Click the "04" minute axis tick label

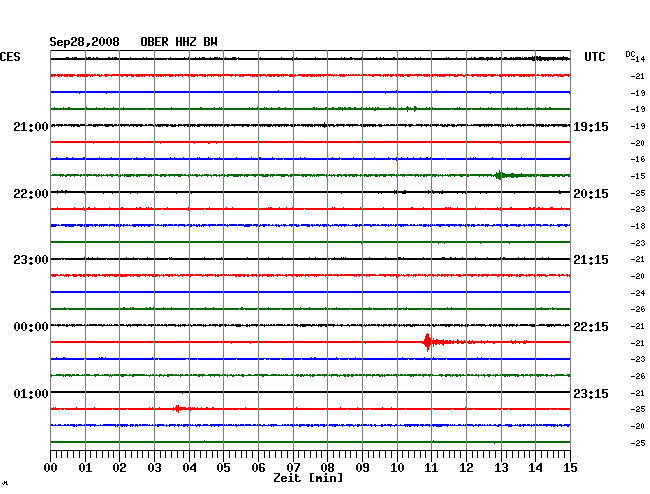189,467
